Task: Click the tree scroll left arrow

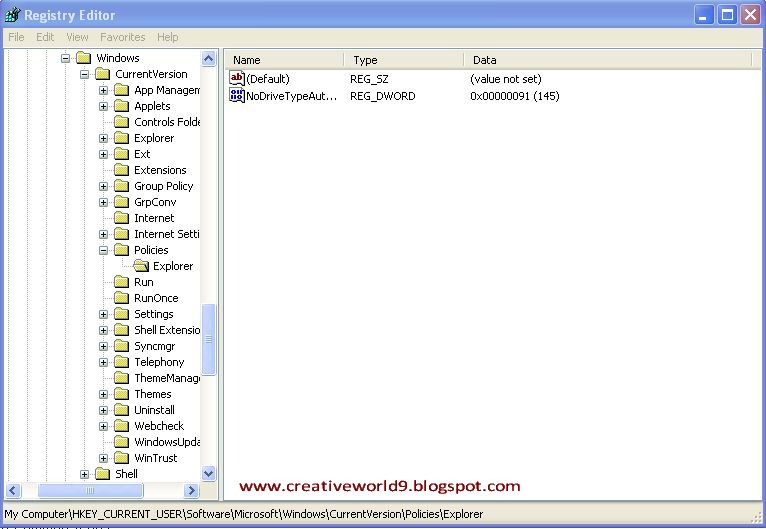Action: point(13,490)
